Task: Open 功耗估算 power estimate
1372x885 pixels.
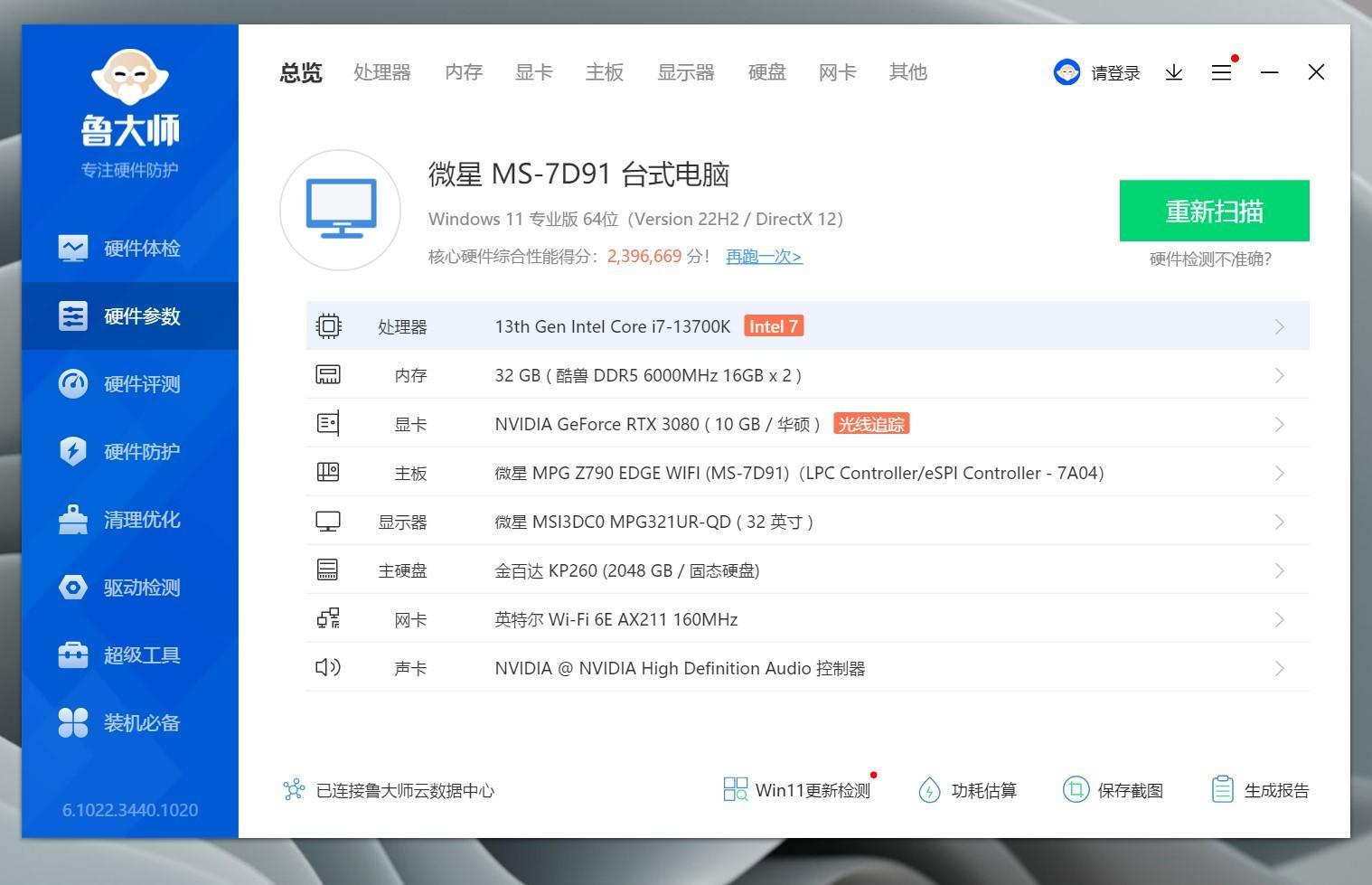Action: tap(967, 790)
